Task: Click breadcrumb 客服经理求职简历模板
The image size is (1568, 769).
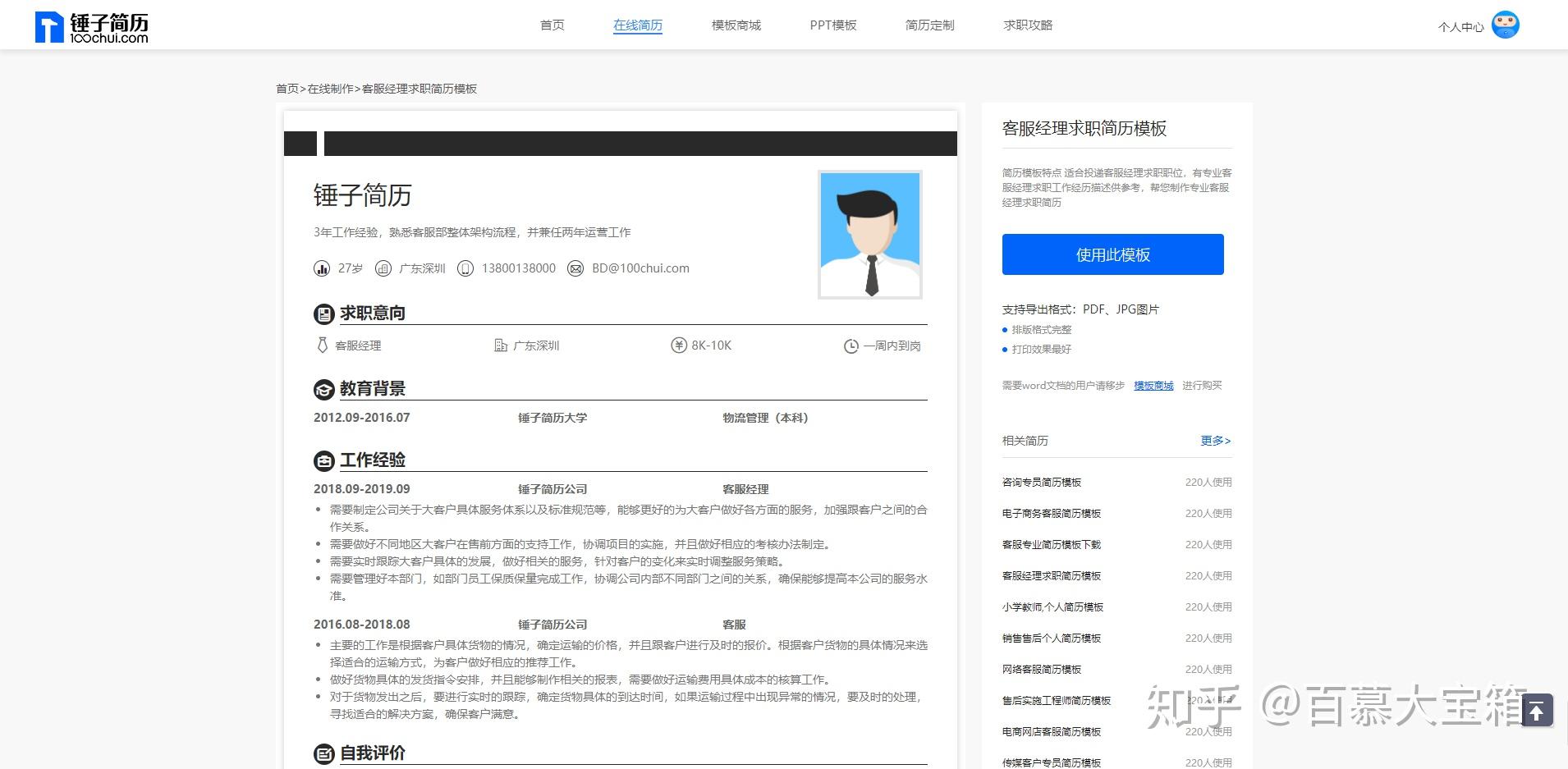Action: point(420,89)
